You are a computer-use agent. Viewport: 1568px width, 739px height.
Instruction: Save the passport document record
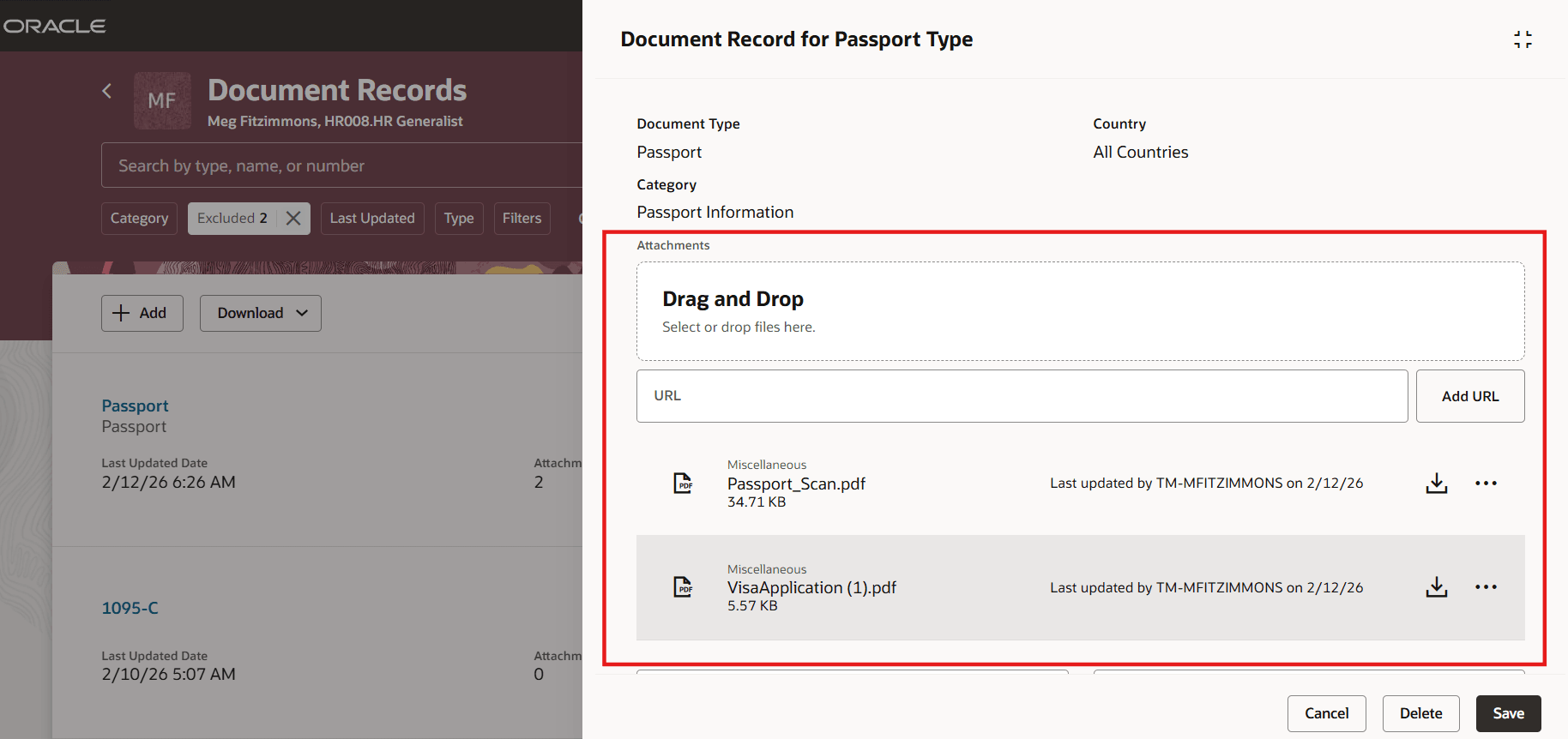click(1508, 713)
